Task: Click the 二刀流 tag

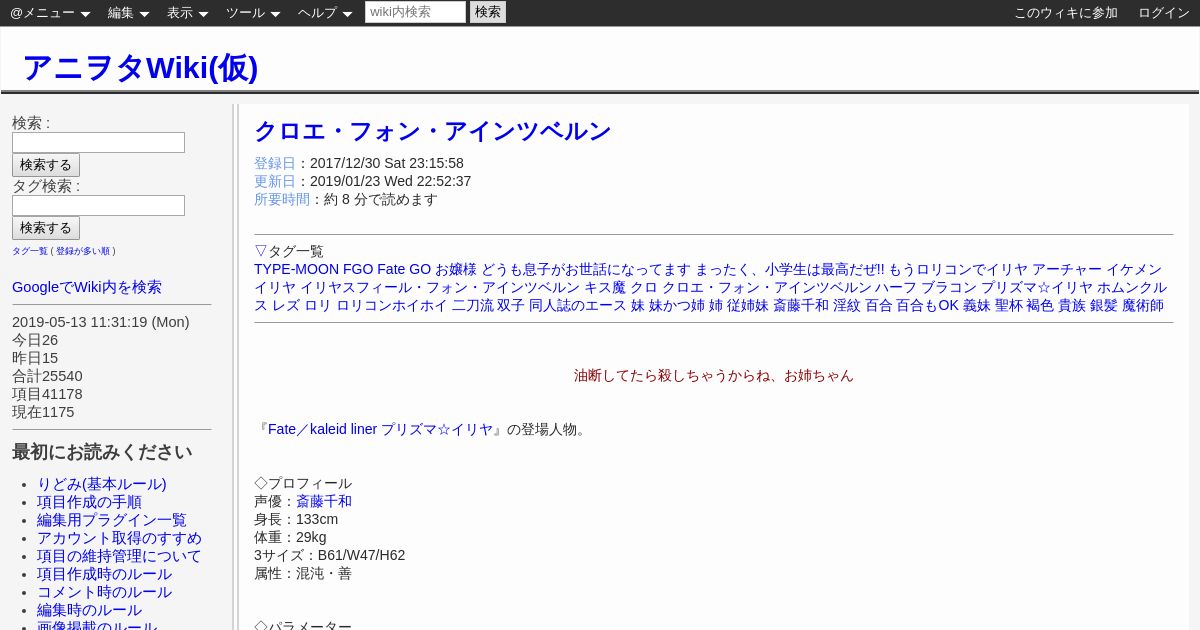Action: tap(473, 305)
